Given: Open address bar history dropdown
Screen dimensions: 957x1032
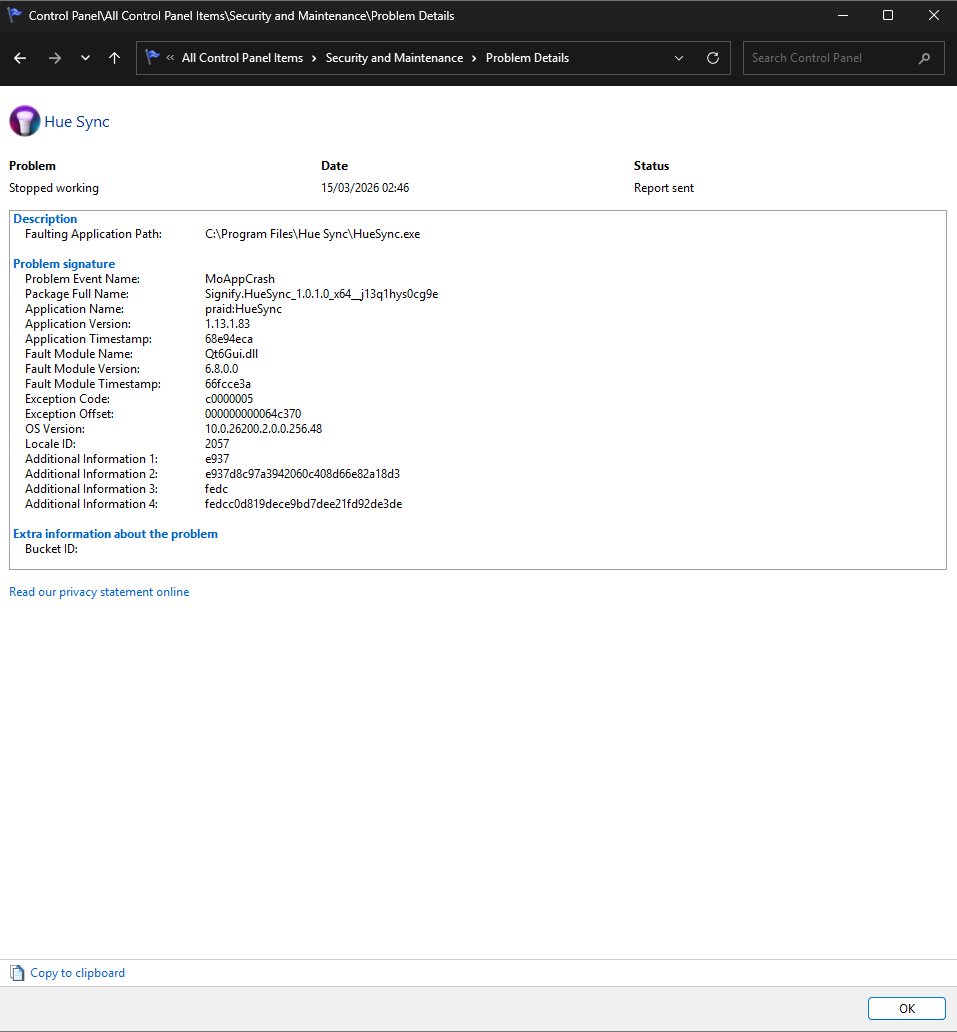Looking at the screenshot, I should (x=679, y=58).
